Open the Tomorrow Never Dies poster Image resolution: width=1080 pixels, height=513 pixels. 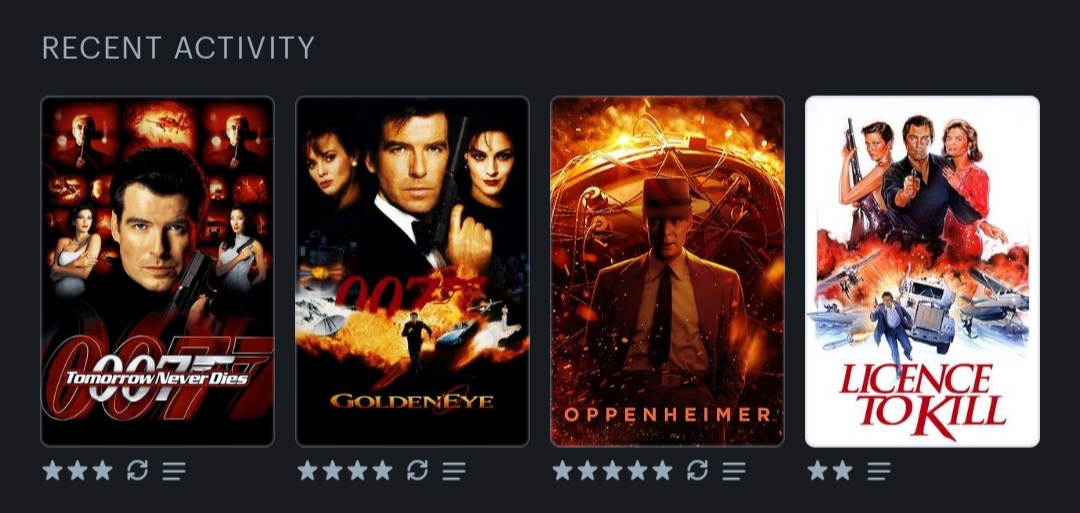[x=158, y=271]
